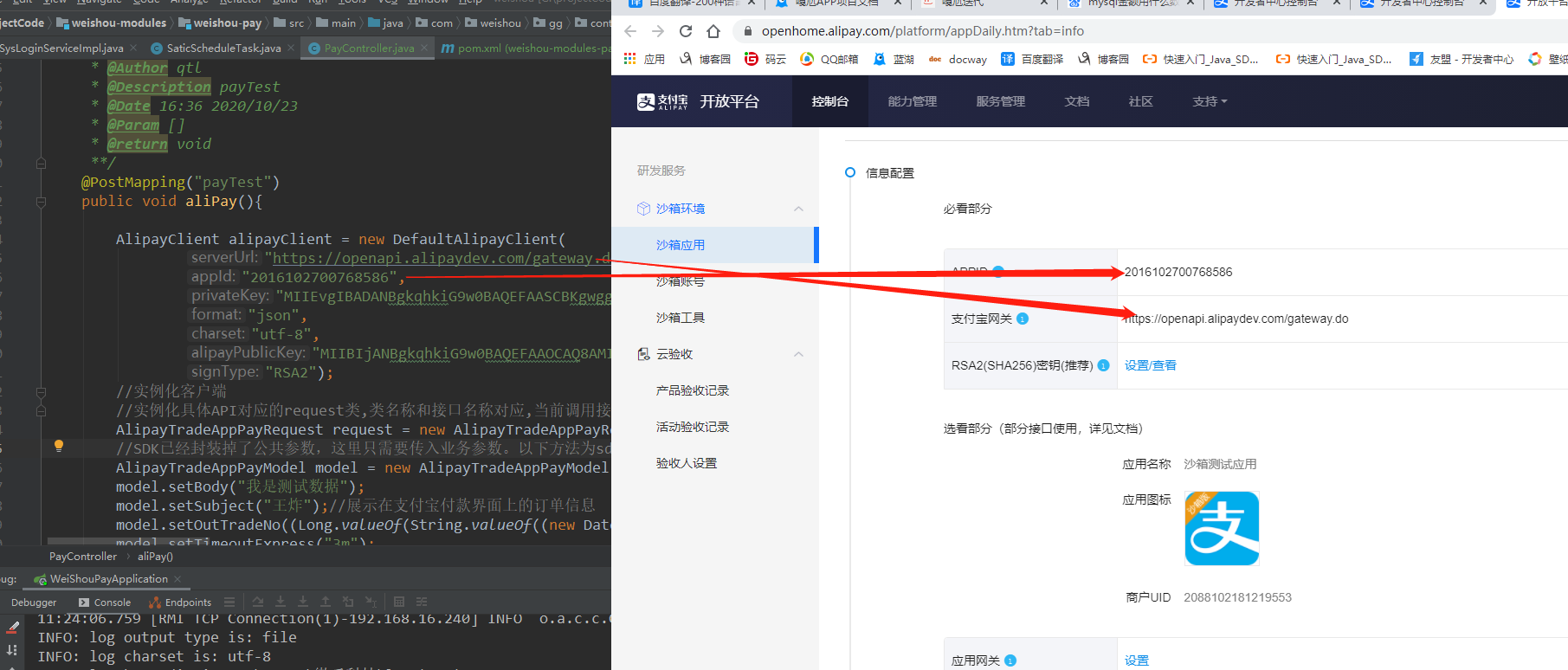Viewport: 1568px width, 670px height.
Task: Open the 能力管理 nav tab
Action: [x=913, y=101]
